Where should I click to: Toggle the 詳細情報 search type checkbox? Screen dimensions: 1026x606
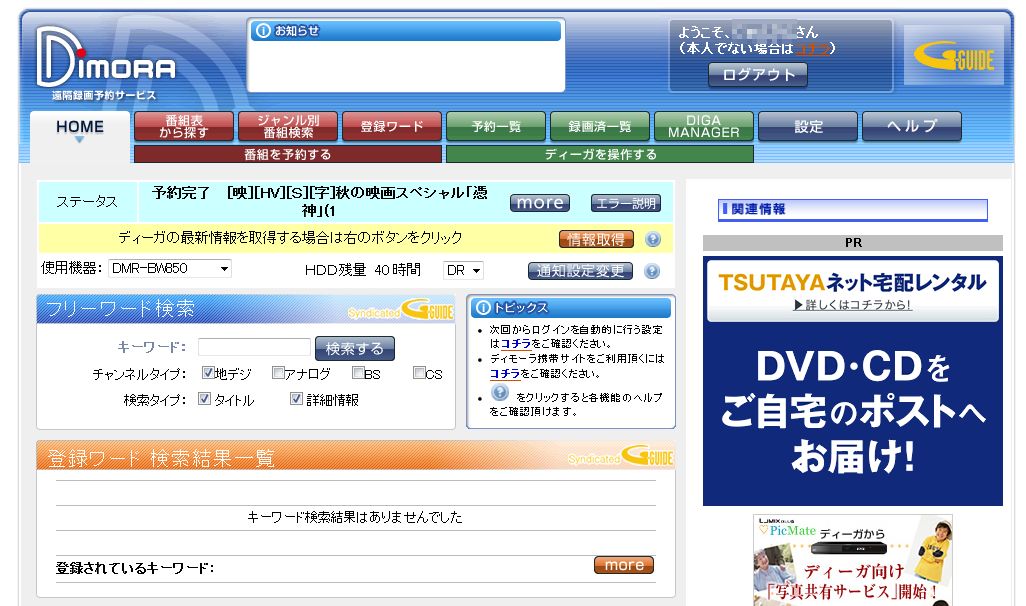tap(296, 399)
